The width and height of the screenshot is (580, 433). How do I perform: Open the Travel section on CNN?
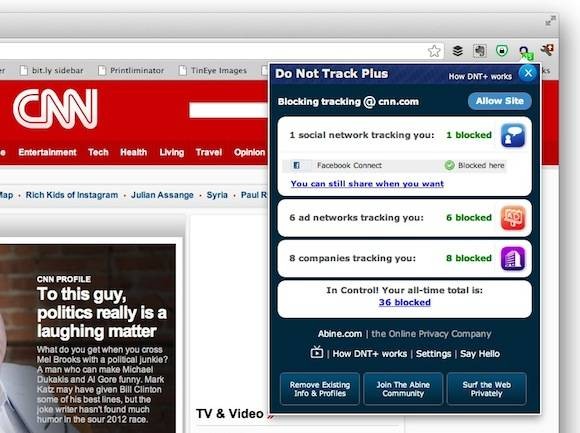tap(209, 152)
